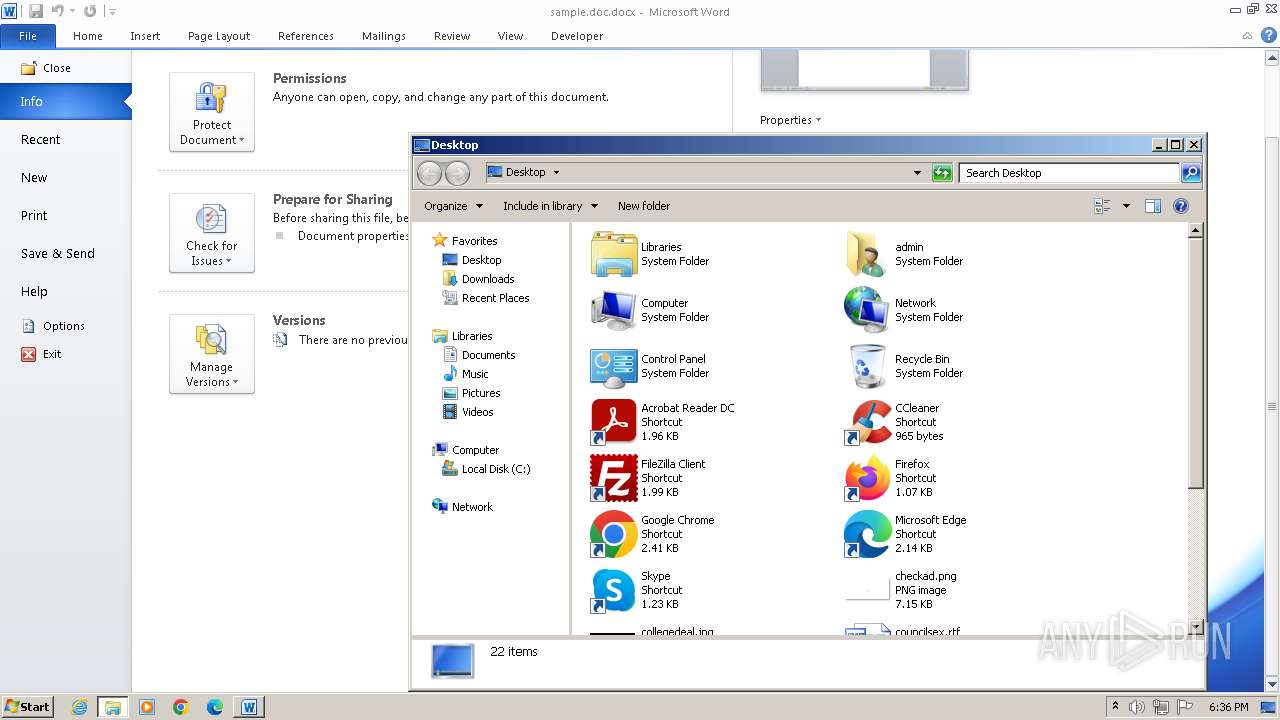Open Chrome from the taskbar
Image resolution: width=1280 pixels, height=720 pixels.
click(x=181, y=707)
